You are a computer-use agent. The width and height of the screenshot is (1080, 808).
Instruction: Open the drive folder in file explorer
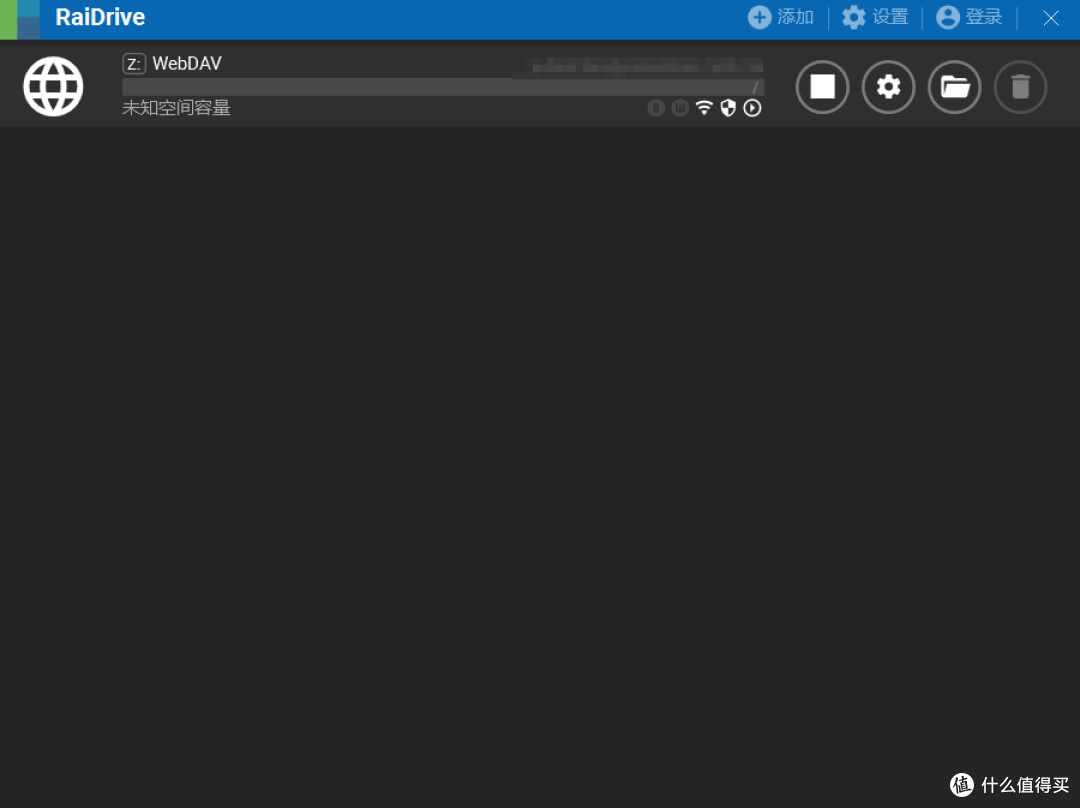point(954,87)
